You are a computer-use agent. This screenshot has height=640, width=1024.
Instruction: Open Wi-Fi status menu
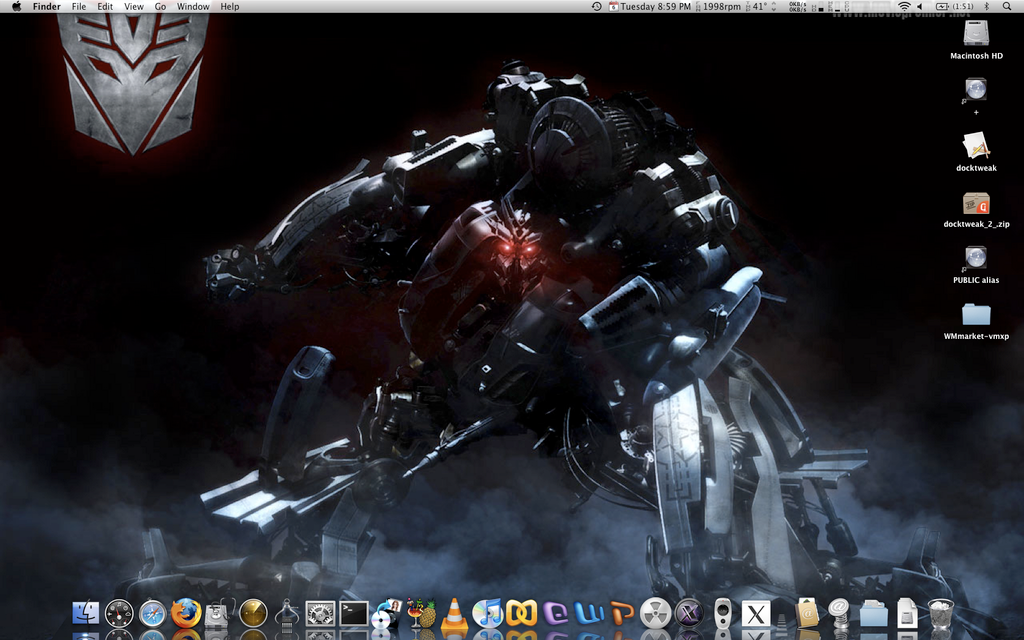(x=904, y=7)
